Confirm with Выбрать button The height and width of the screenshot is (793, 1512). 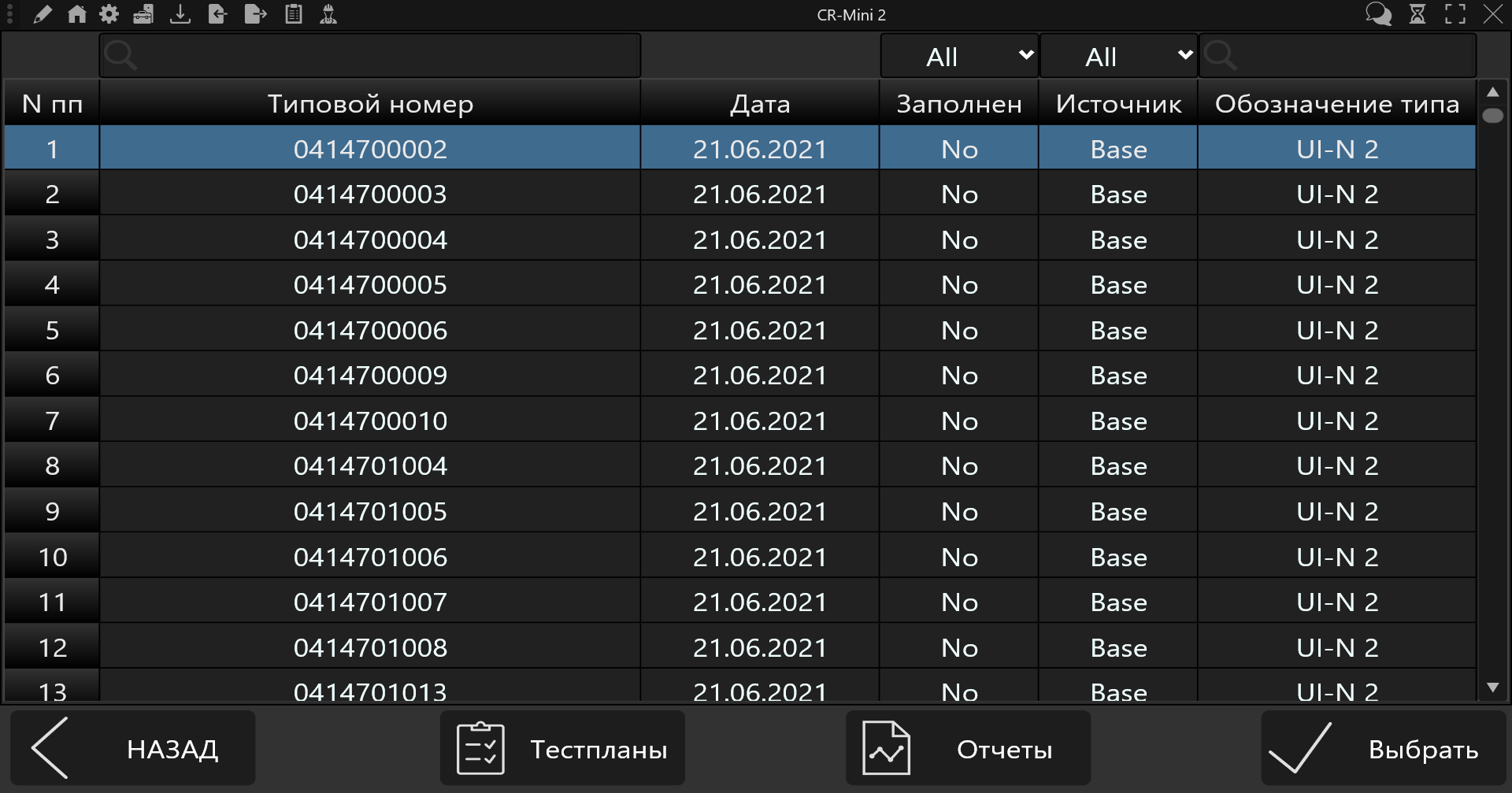coord(1384,748)
